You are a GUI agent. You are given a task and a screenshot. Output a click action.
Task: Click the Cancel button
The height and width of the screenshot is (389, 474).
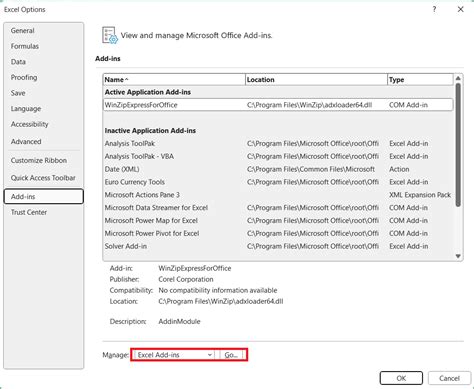click(449, 378)
